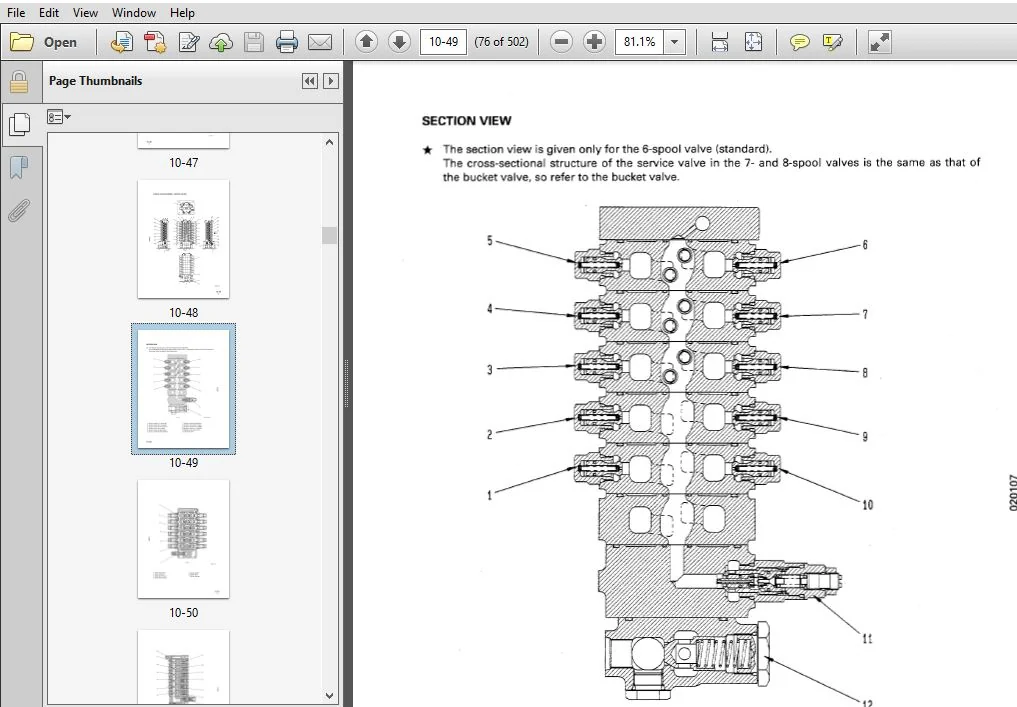1017x707 pixels.
Task: Click the page number field 10-49
Action: point(444,42)
